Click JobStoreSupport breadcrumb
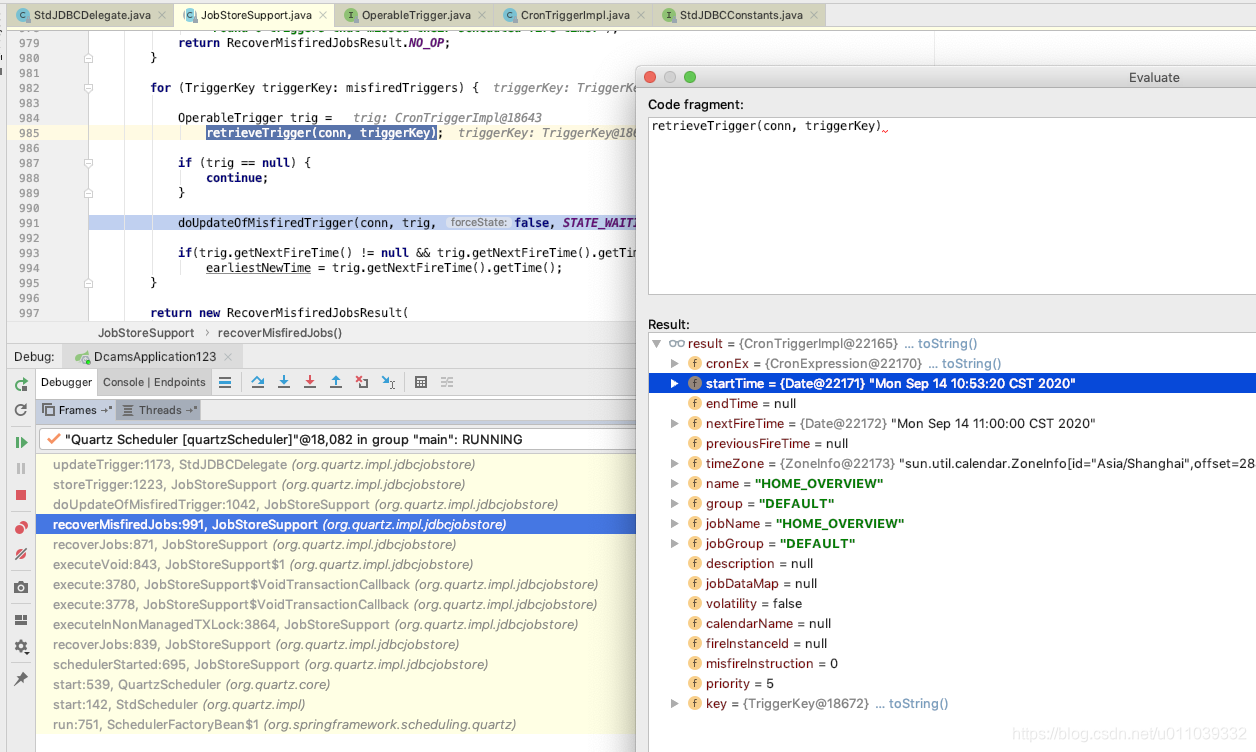Viewport: 1256px width, 752px height. pyautogui.click(x=146, y=333)
